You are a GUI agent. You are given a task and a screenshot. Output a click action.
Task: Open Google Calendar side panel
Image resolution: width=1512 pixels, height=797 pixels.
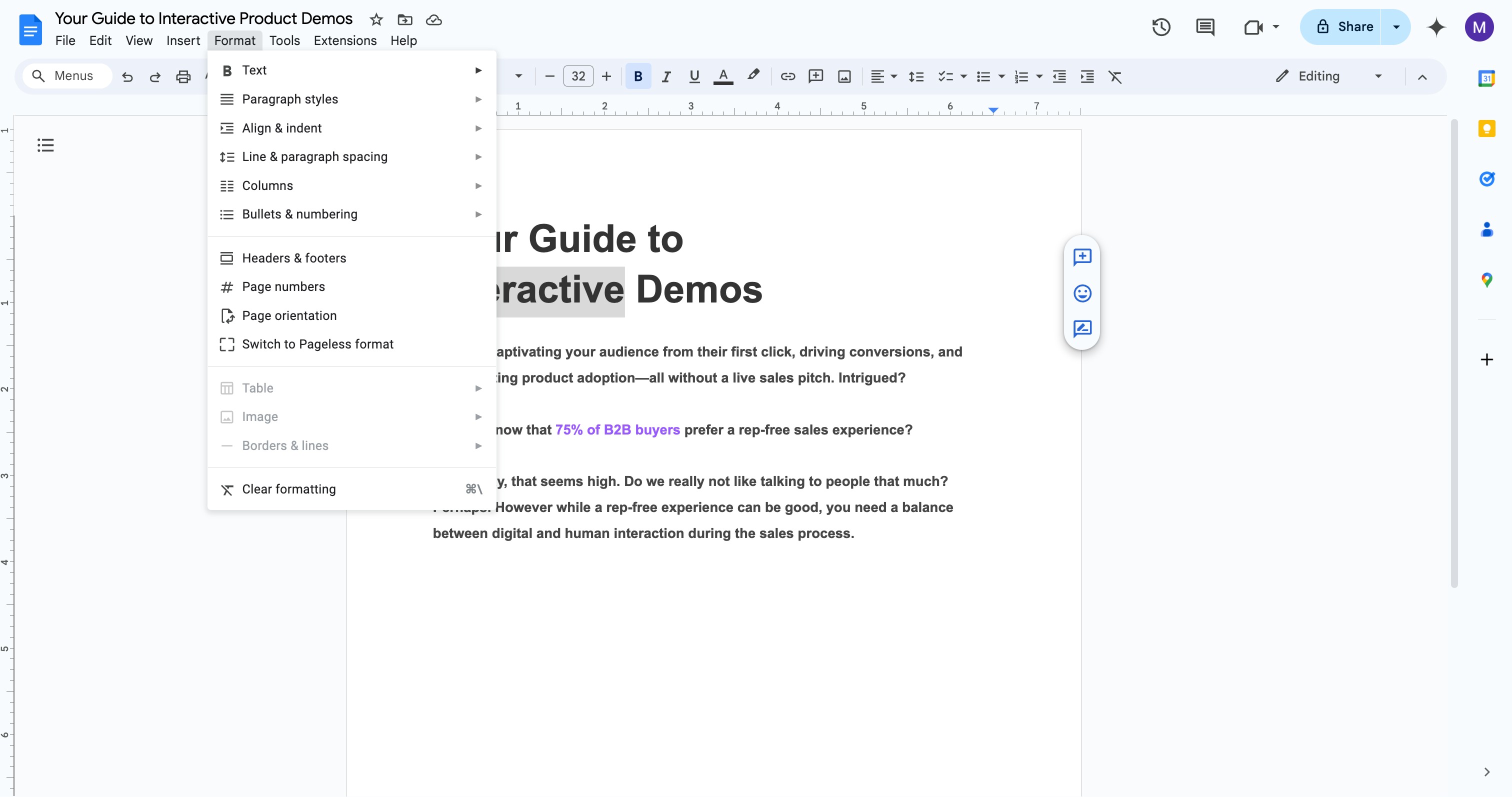(x=1486, y=78)
